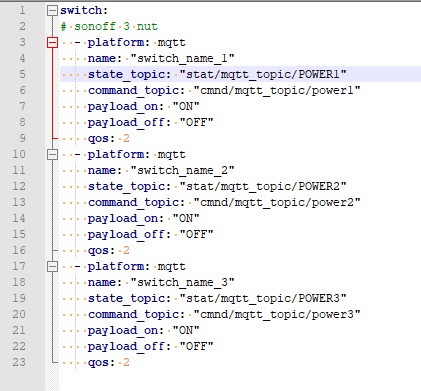The width and height of the screenshot is (421, 391).
Task: Click the comment '# sonoff 3 nut'
Action: 109,26
